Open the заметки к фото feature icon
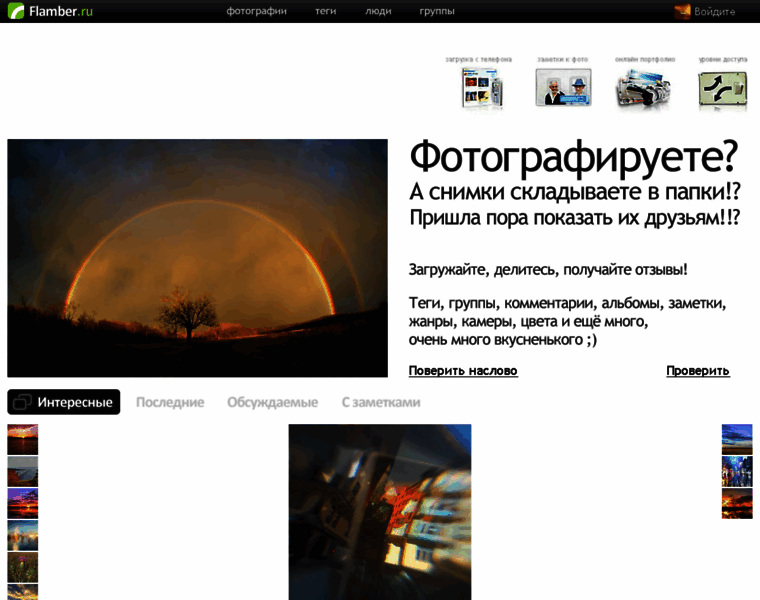This screenshot has height=600, width=760. coord(563,88)
